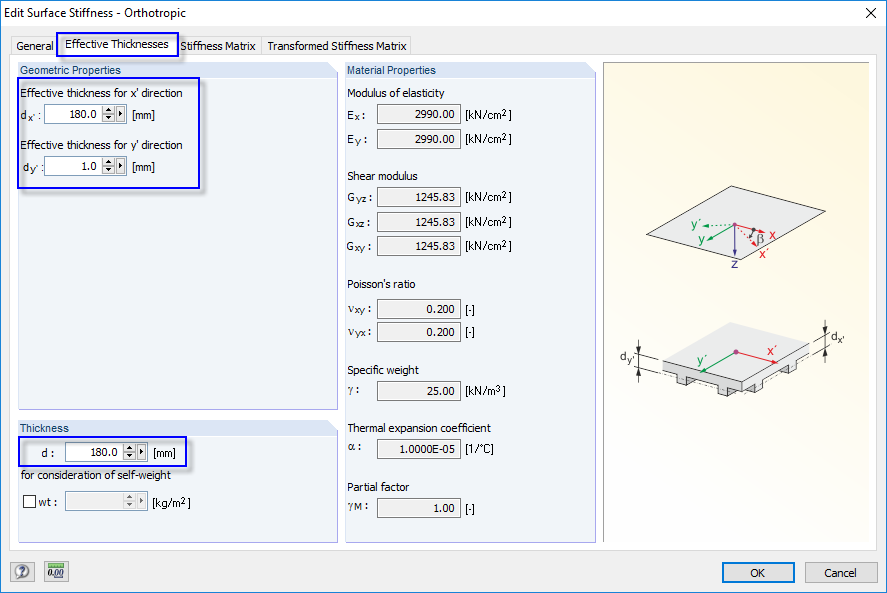887x593 pixels.
Task: Increase dx' value using the up stepper arrow
Action: pos(108,111)
